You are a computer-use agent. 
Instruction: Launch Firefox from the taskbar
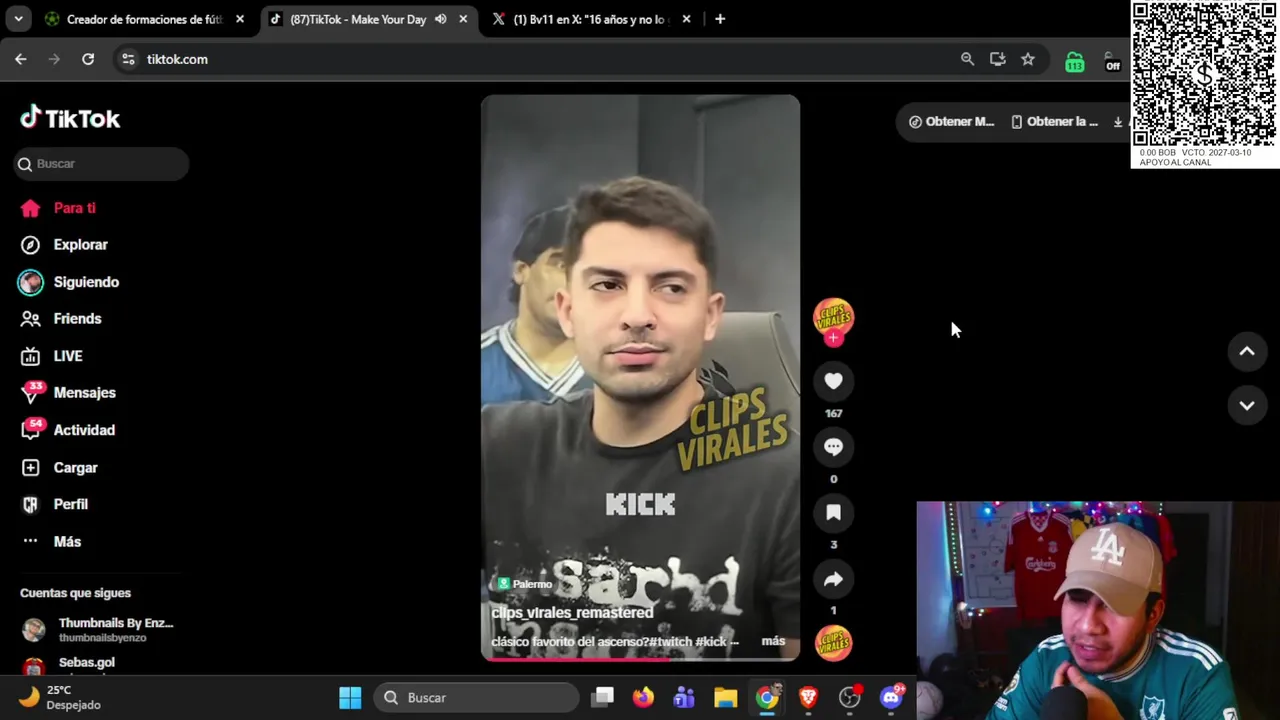tap(643, 698)
